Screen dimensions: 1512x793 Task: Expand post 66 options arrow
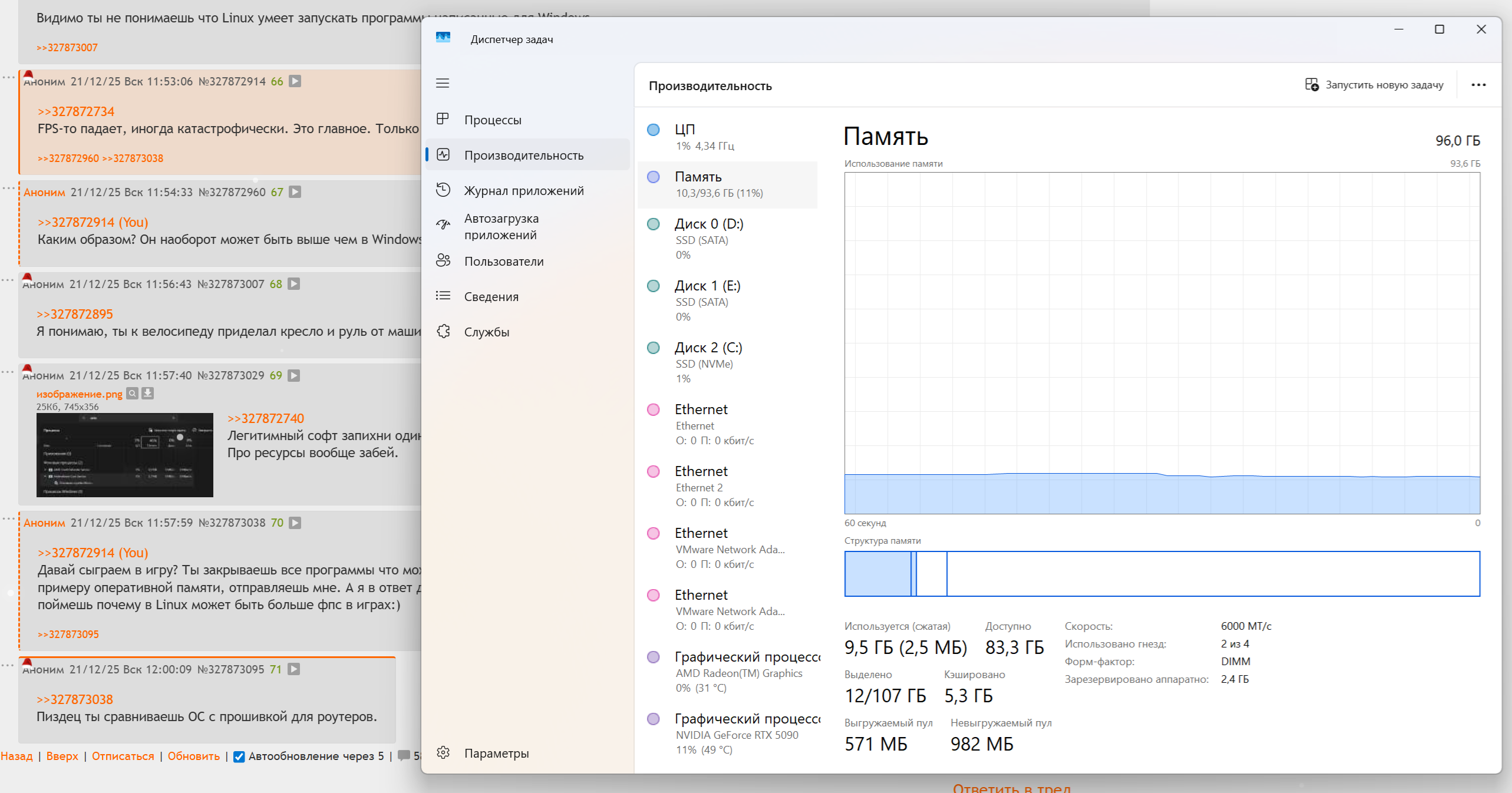[295, 81]
